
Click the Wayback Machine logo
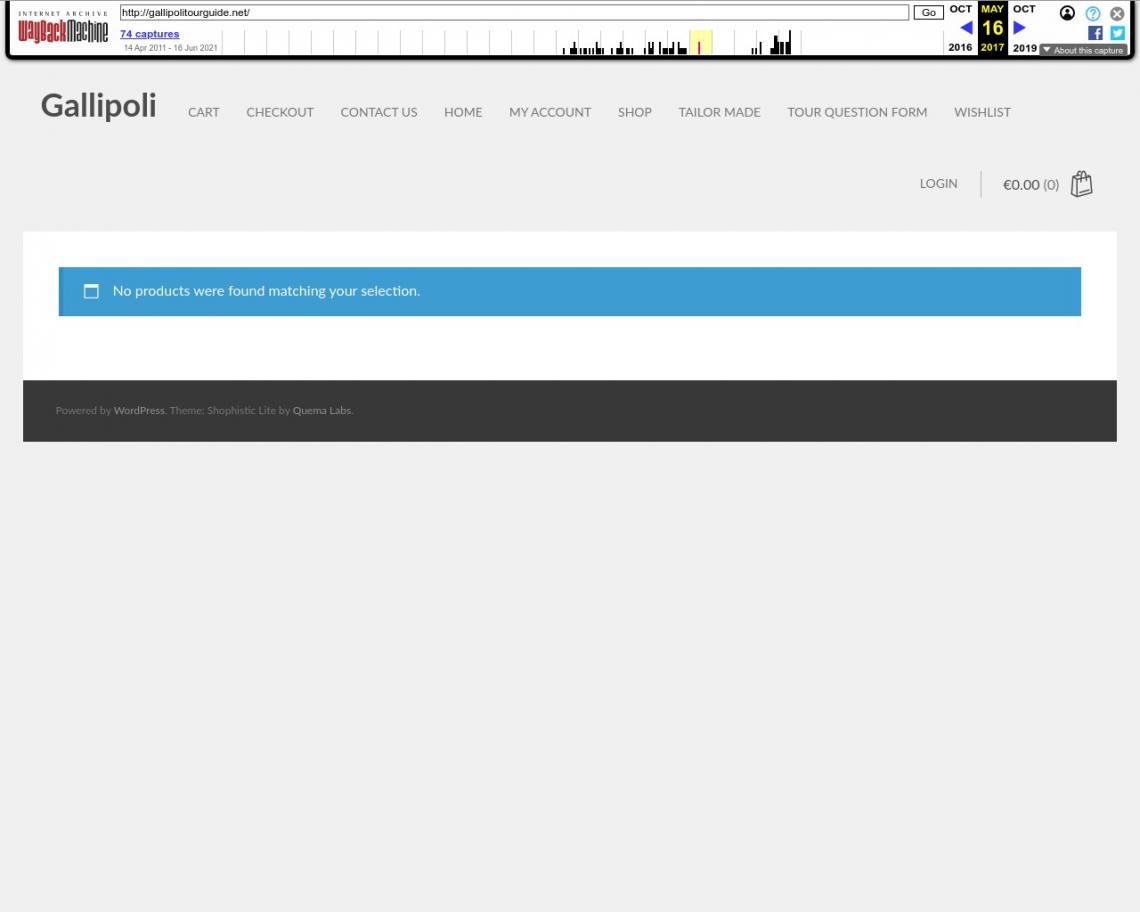63,31
